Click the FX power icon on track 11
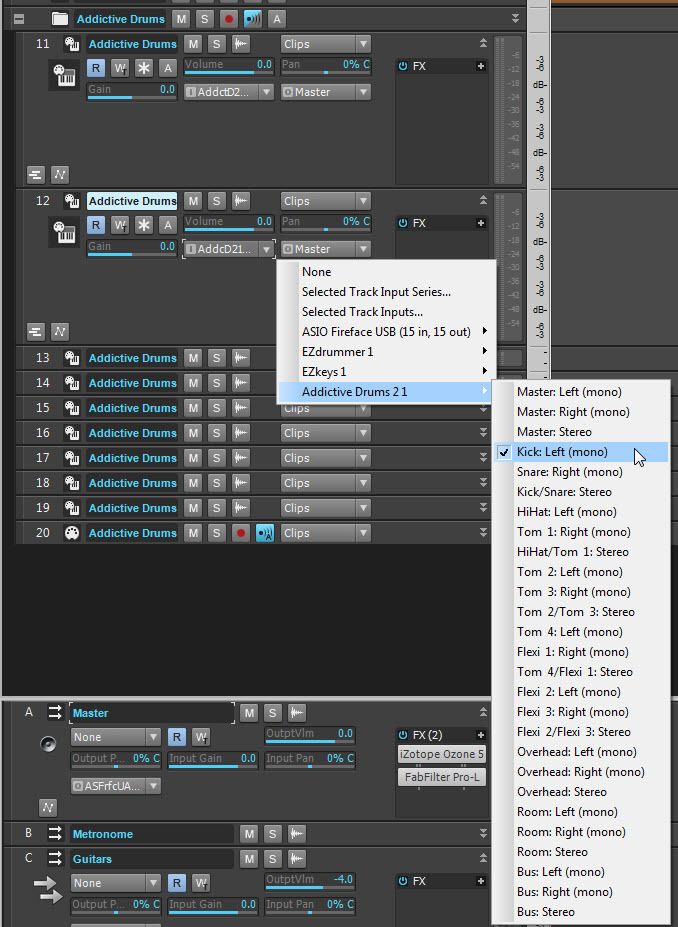Viewport: 678px width, 927px height. 403,66
